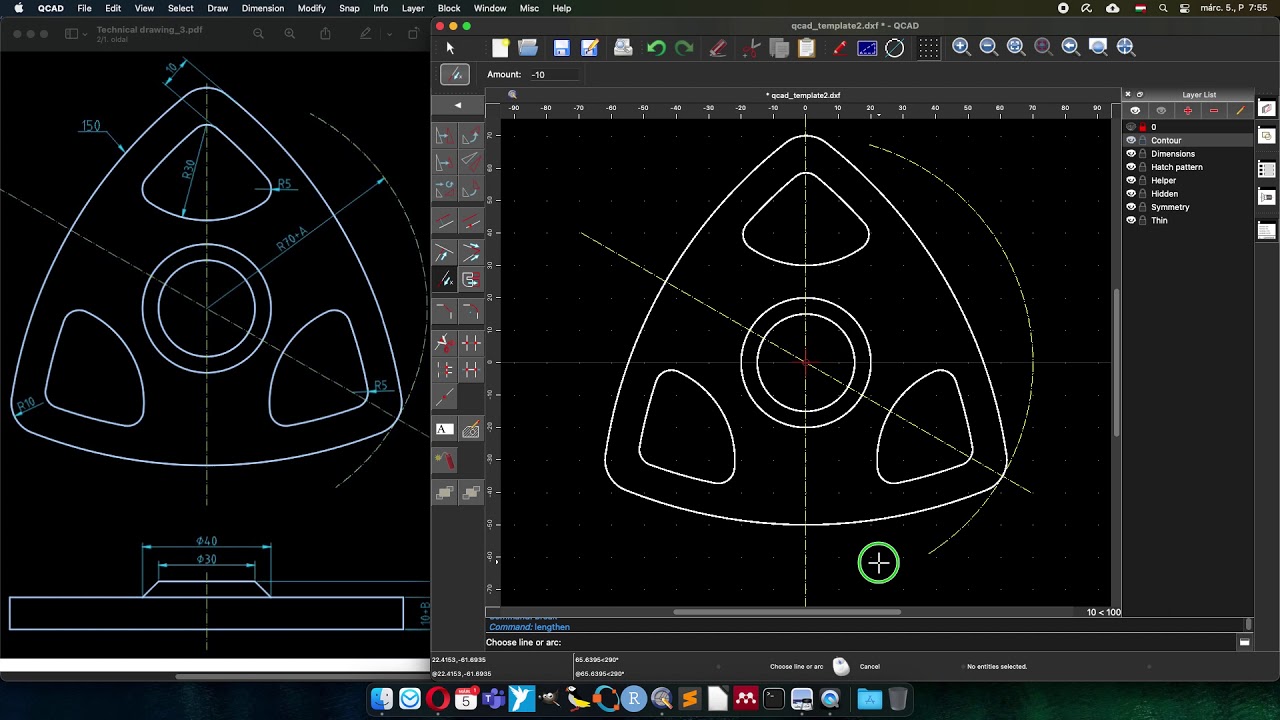Viewport: 1280px width, 720px height.
Task: Unlock layer 0 with red lock icon
Action: pyautogui.click(x=1143, y=127)
